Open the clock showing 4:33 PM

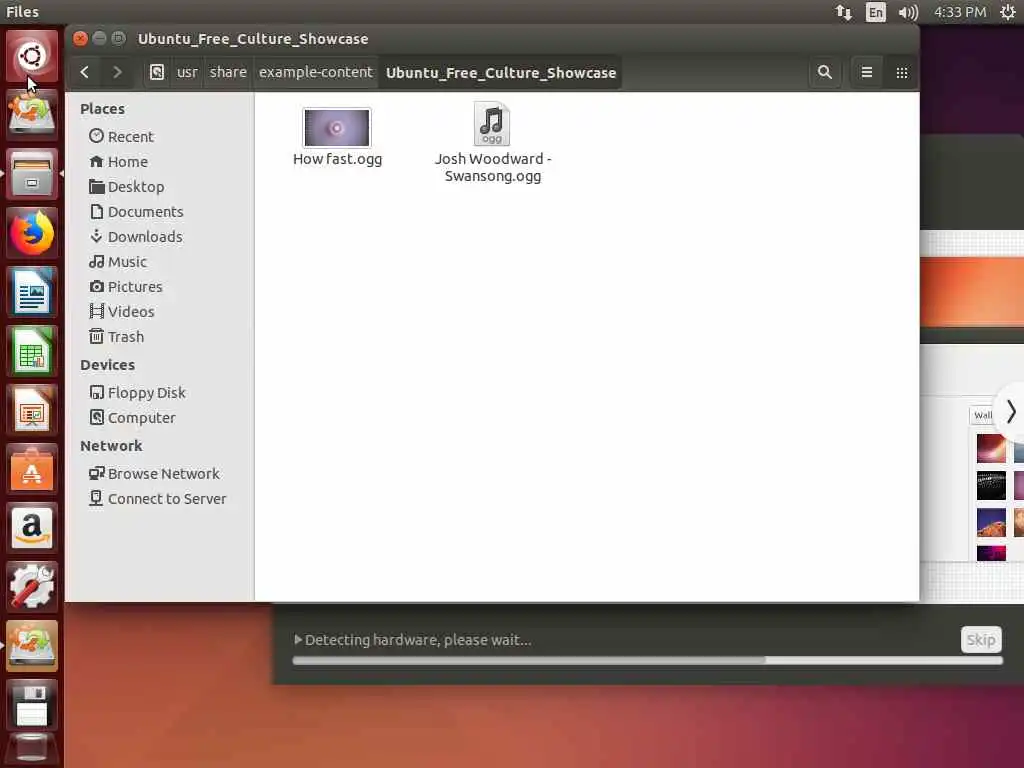(960, 12)
